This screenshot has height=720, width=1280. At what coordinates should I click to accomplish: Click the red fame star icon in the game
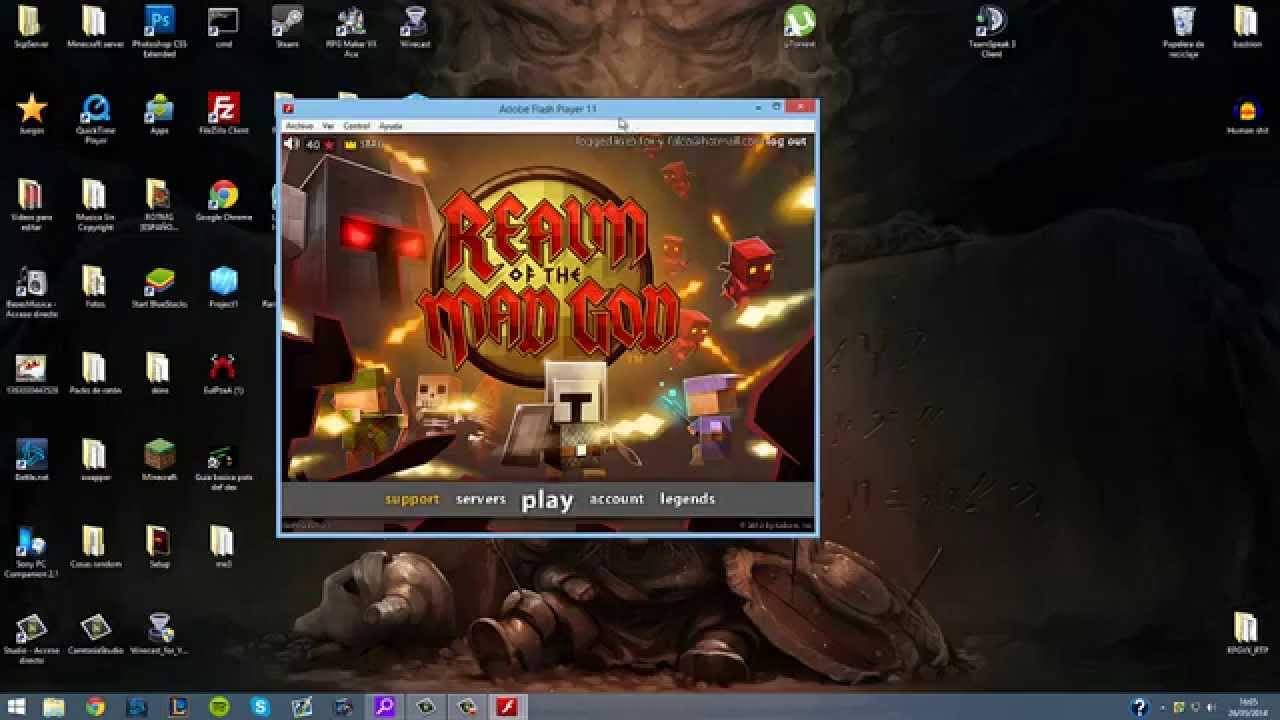pos(329,145)
